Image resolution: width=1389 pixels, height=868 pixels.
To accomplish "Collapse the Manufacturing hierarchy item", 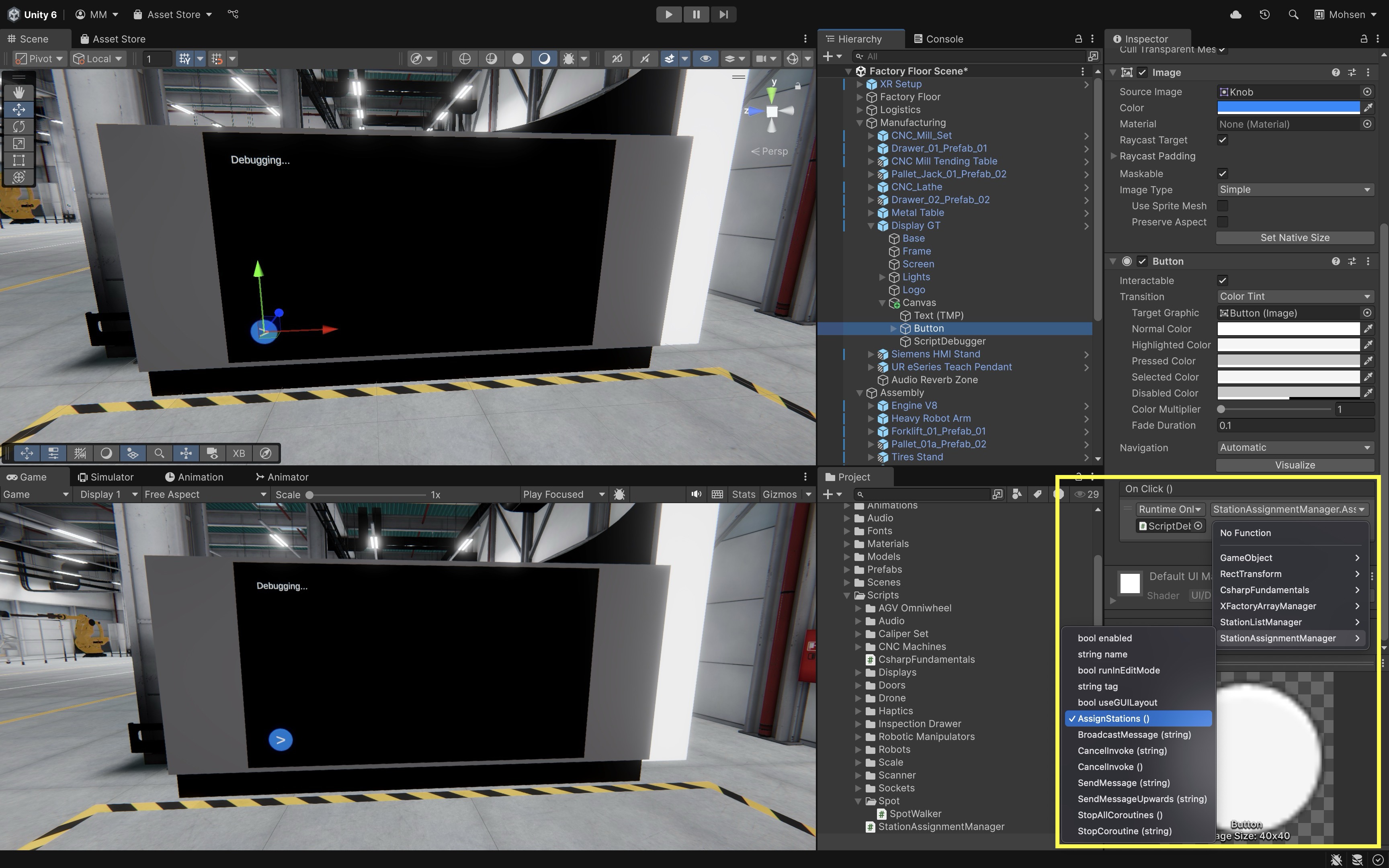I will pos(860,123).
